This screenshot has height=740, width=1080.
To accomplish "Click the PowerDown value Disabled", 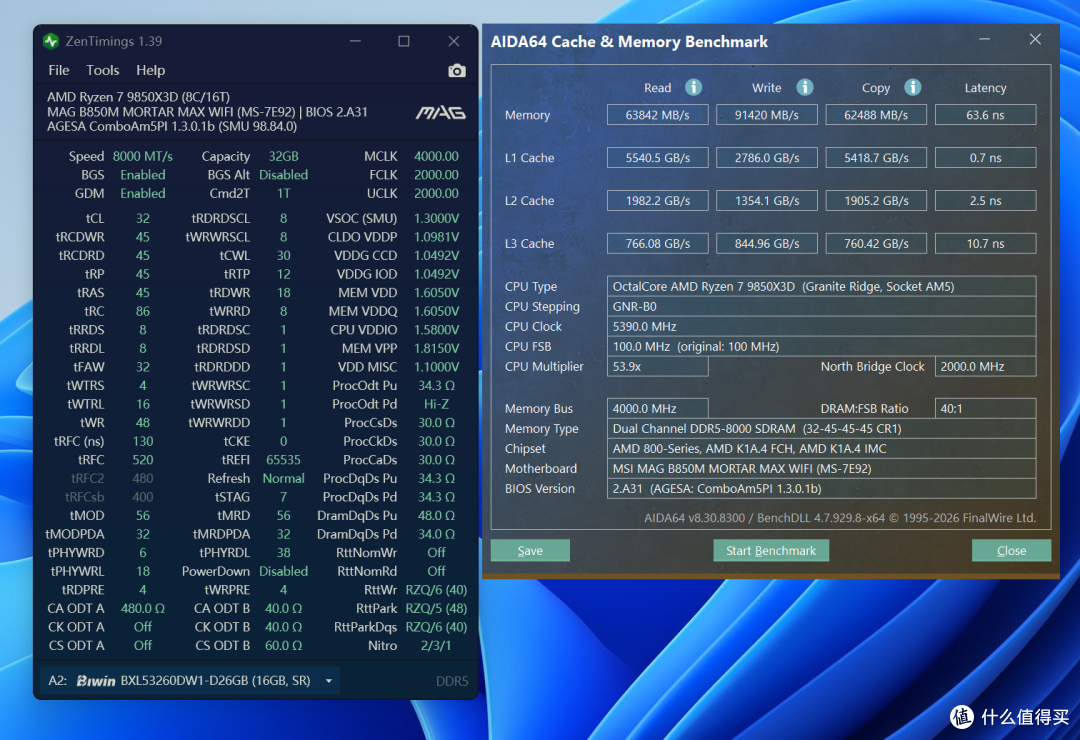I will point(283,571).
